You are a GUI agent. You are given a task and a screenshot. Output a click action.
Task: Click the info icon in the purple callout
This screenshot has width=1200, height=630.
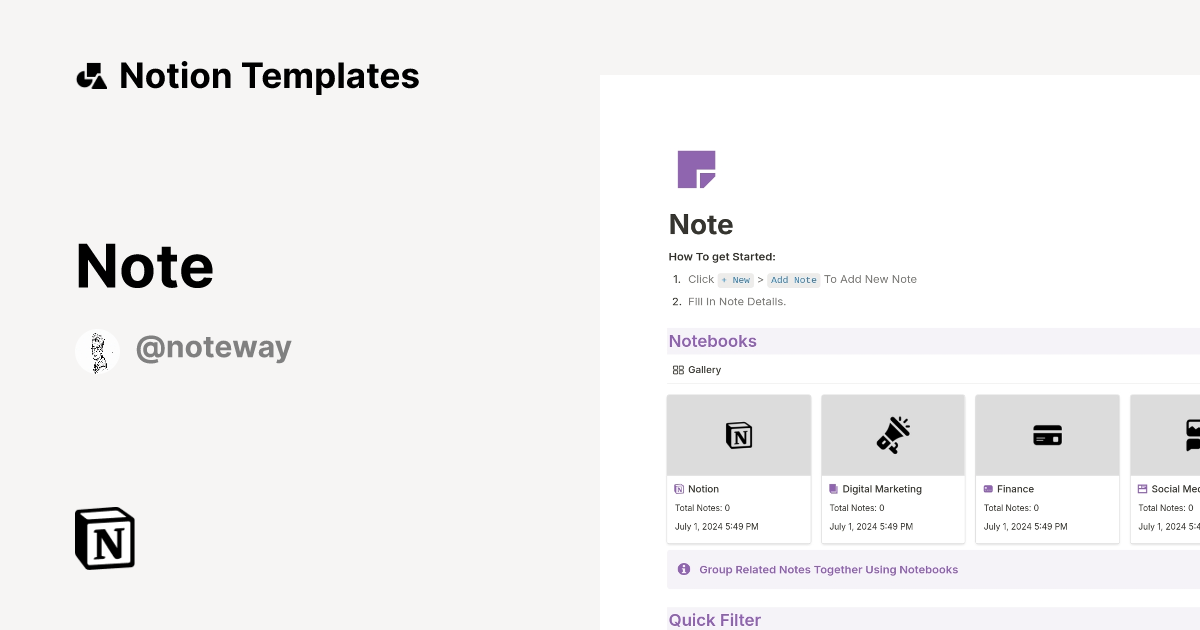pos(684,569)
